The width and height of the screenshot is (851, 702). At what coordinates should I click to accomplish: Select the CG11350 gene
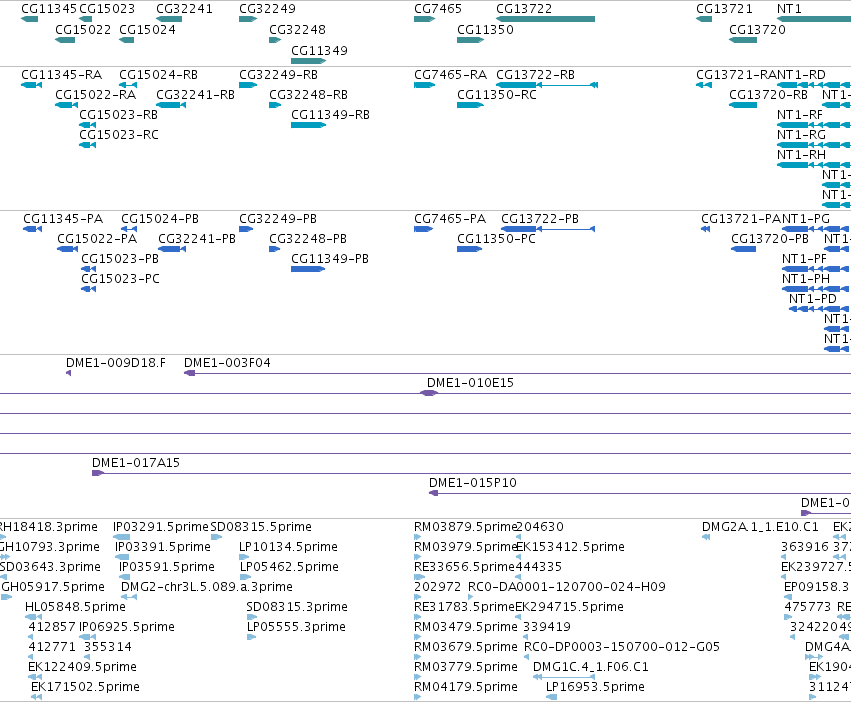(x=470, y=40)
